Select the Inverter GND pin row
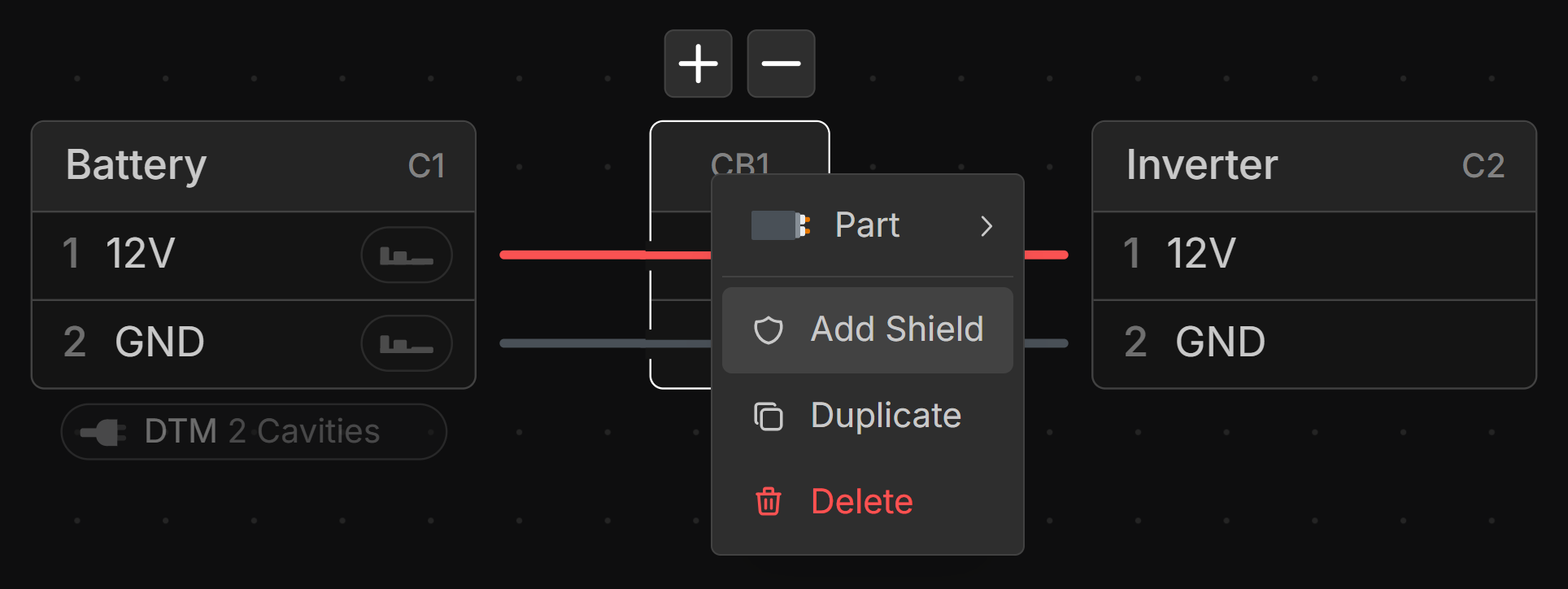Viewport: 1568px width, 589px height. point(1313,342)
